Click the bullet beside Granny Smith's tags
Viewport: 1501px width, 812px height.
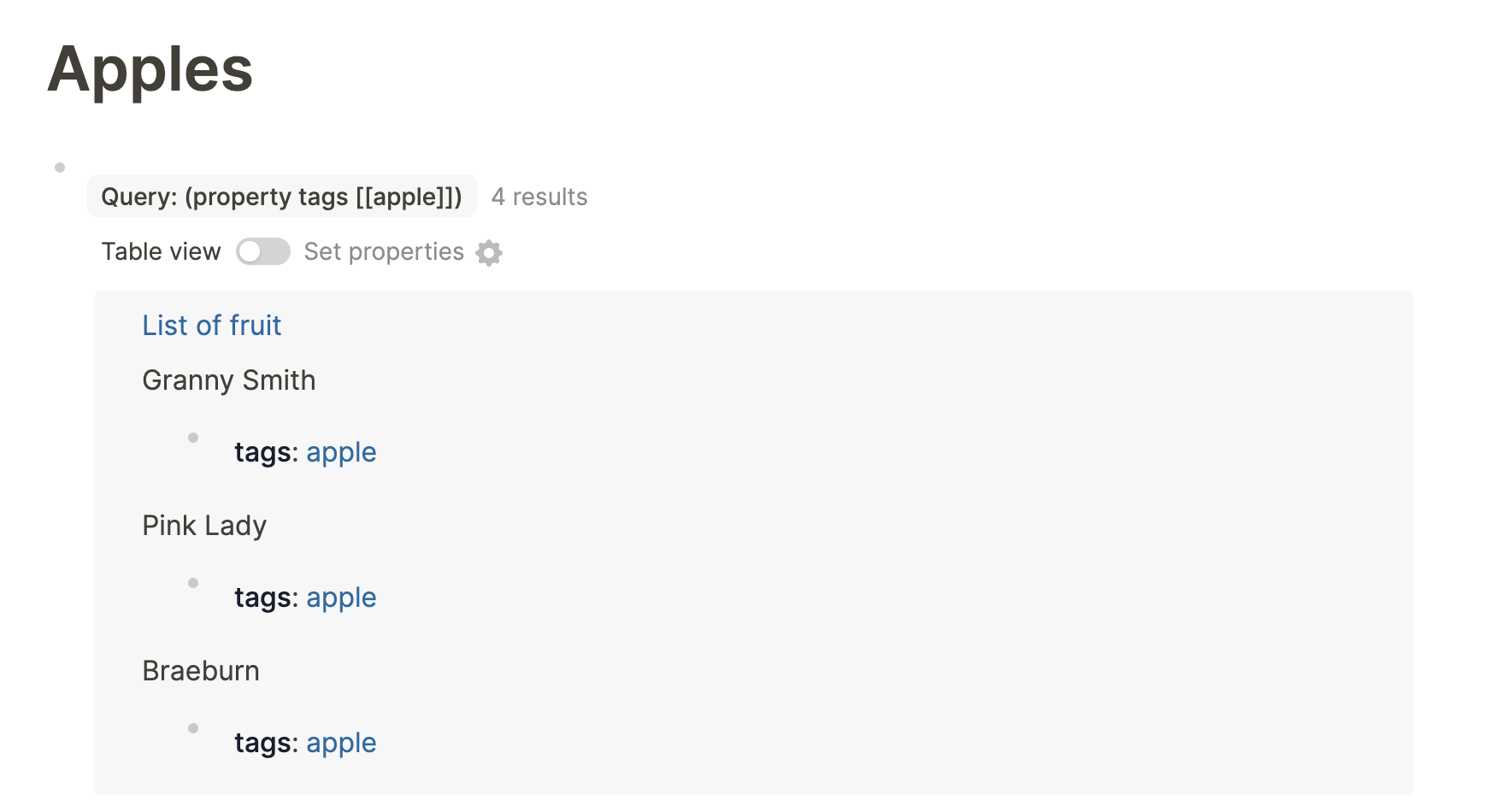[192, 438]
